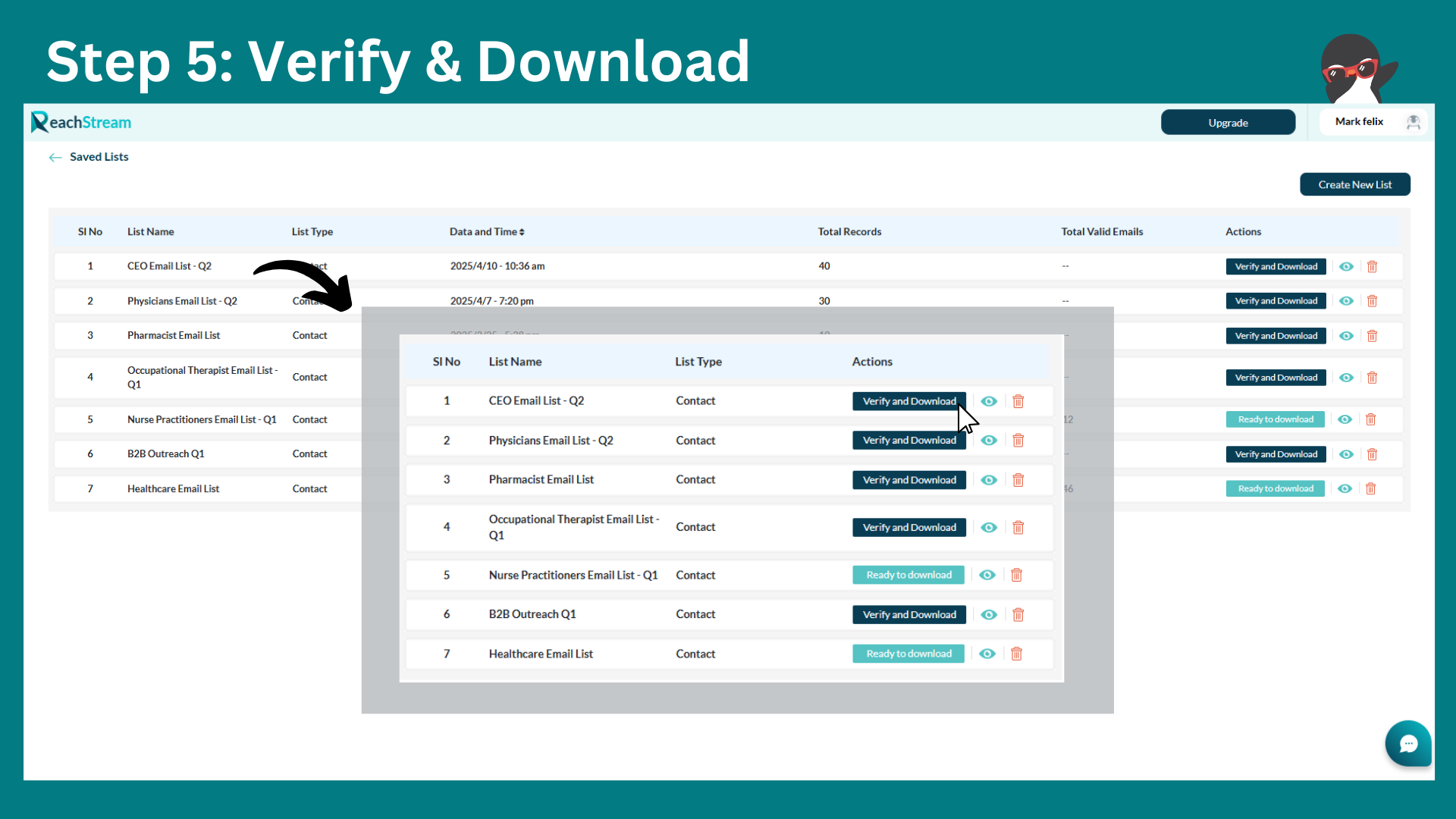Click the ReachStream logo
Viewport: 1456px width, 819px height.
coord(81,122)
